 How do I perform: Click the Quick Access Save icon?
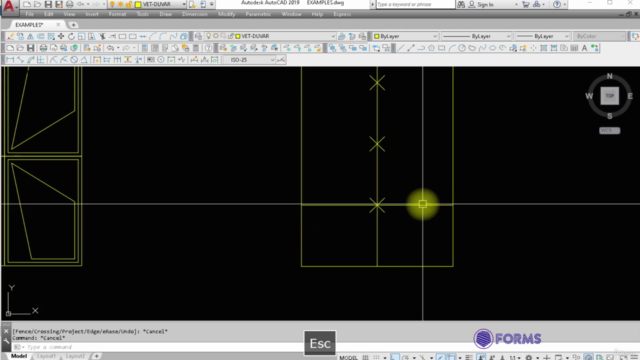coord(48,4)
